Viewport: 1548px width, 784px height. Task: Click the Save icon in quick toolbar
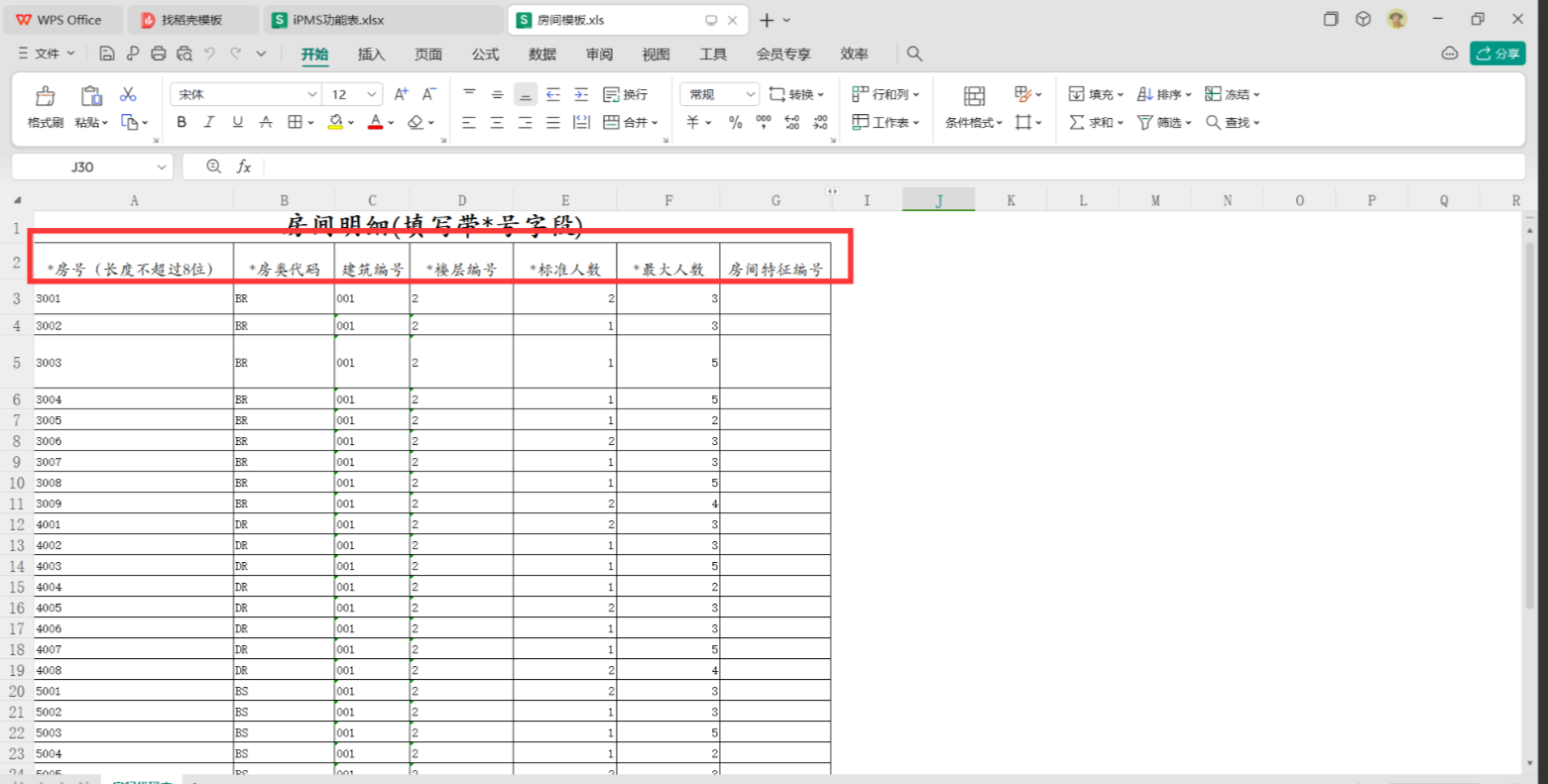[107, 54]
